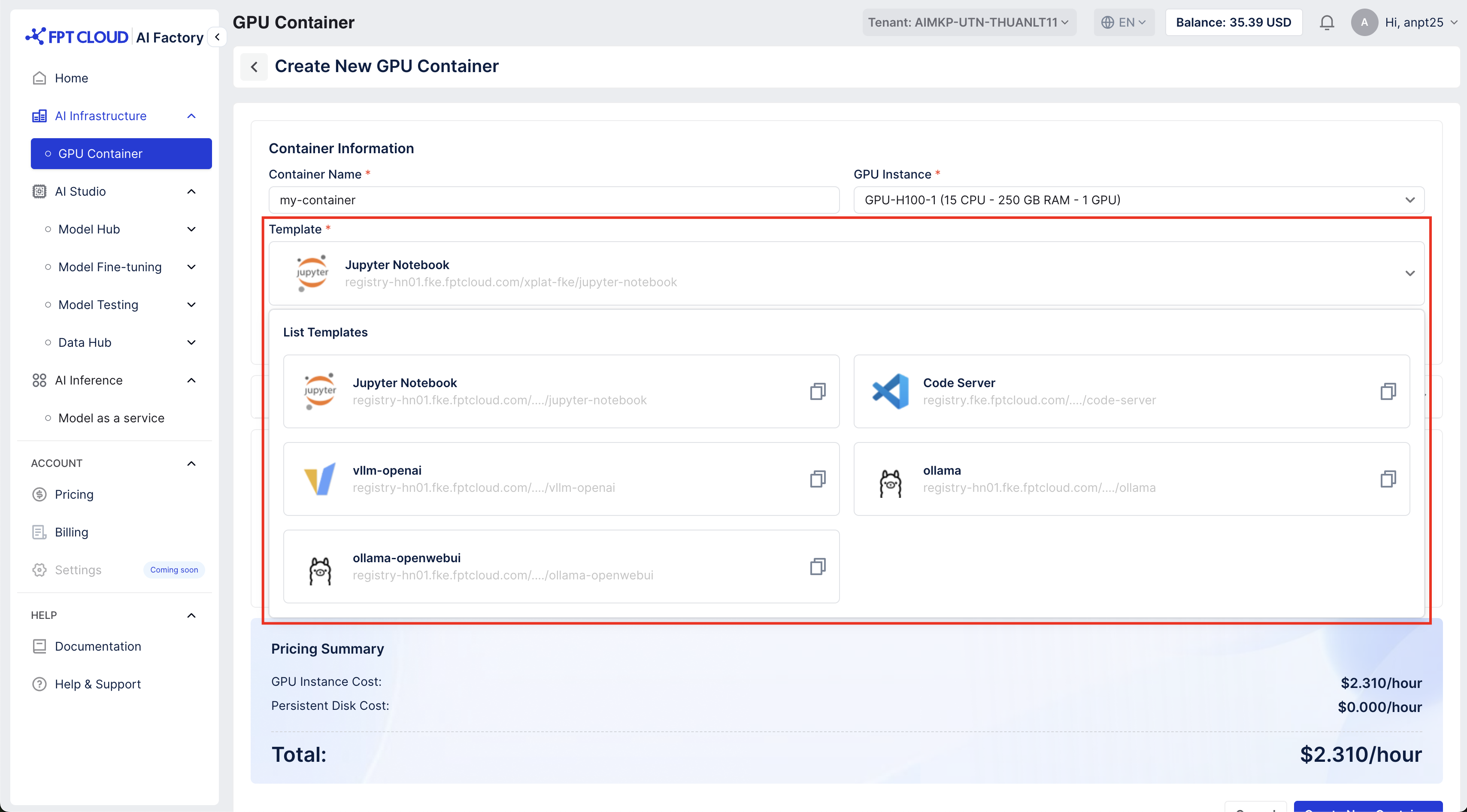Click the Help & Support question icon

click(39, 684)
